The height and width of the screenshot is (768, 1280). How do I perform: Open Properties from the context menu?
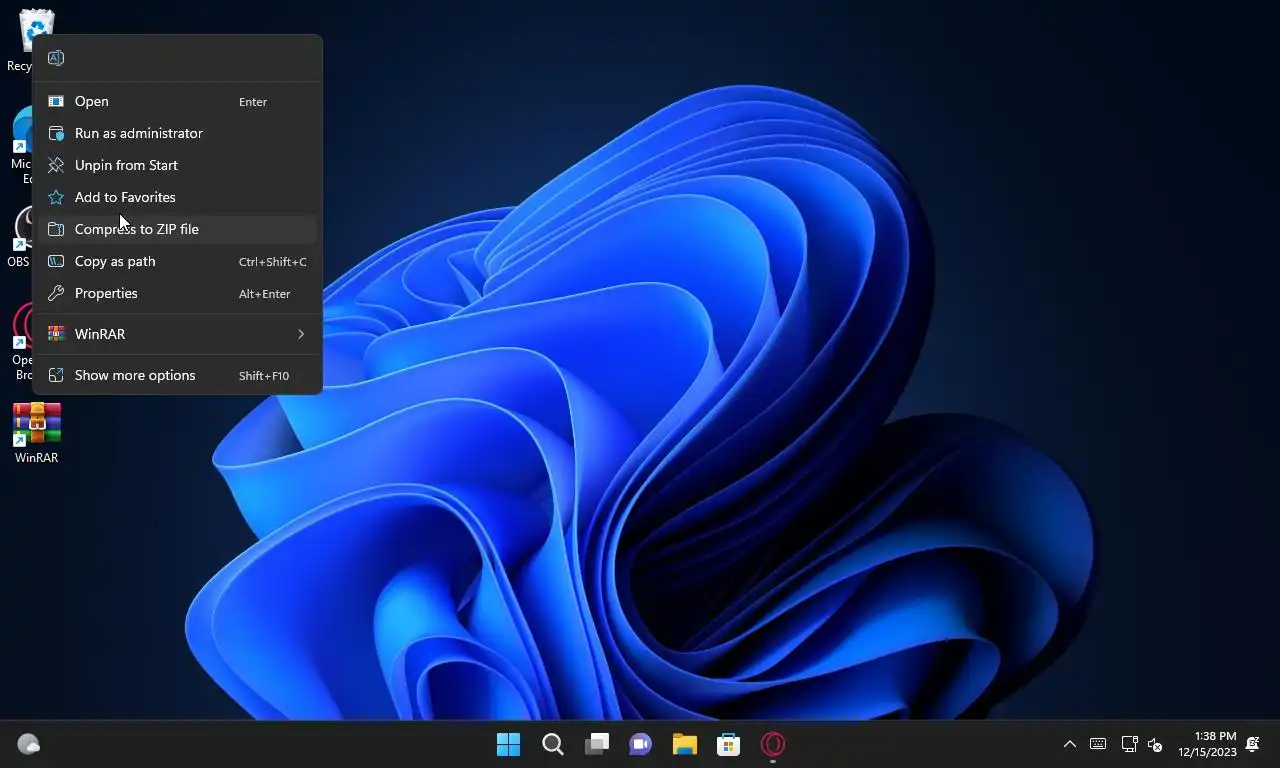[178, 293]
